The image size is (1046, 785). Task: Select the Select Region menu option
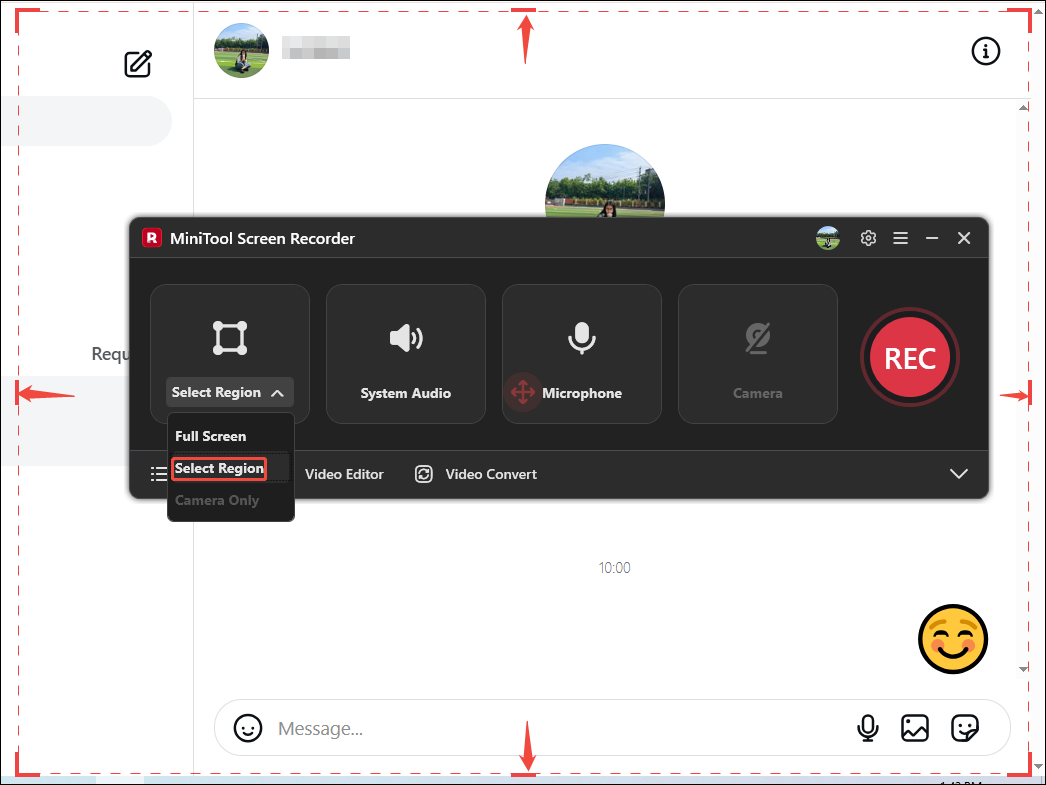tap(218, 468)
